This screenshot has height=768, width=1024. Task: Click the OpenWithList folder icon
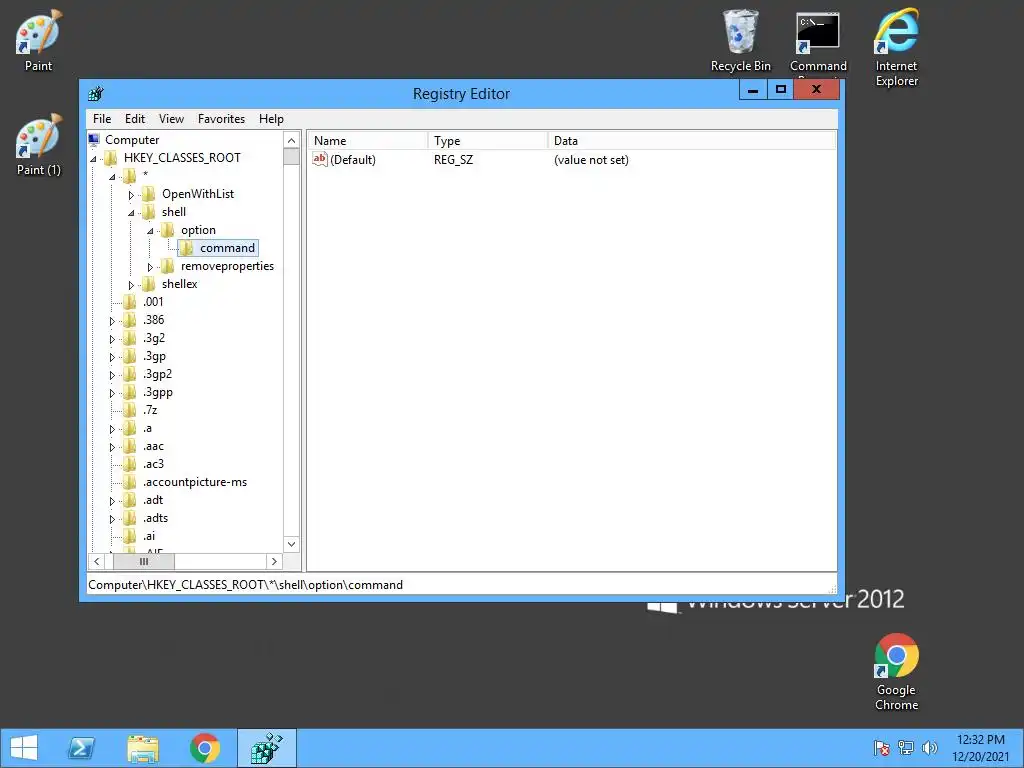[x=149, y=194]
